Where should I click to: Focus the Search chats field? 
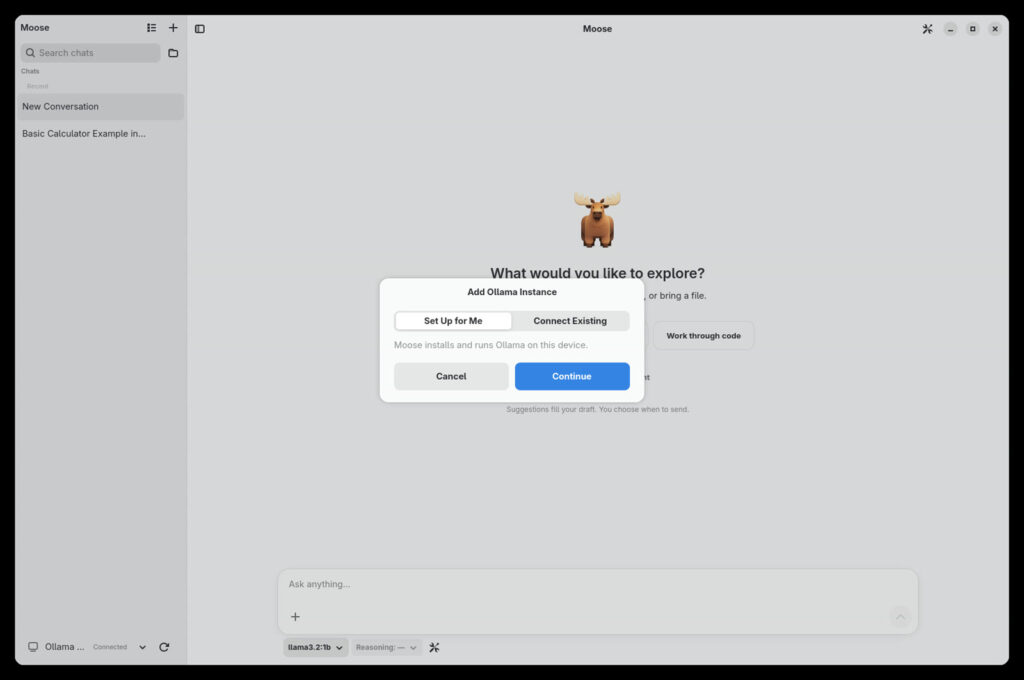pyautogui.click(x=90, y=53)
